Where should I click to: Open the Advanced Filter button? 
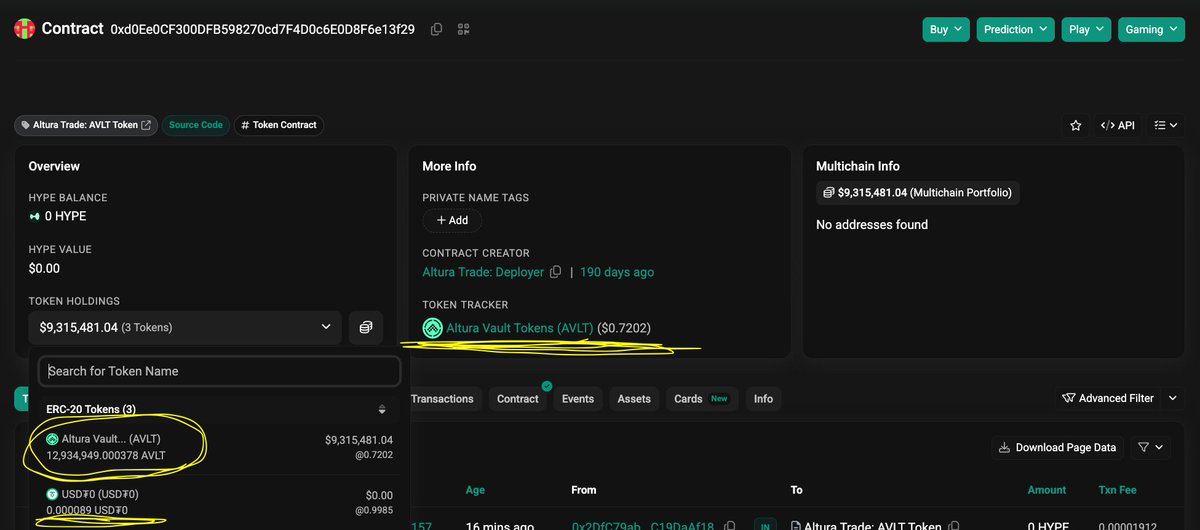pyautogui.click(x=1107, y=398)
